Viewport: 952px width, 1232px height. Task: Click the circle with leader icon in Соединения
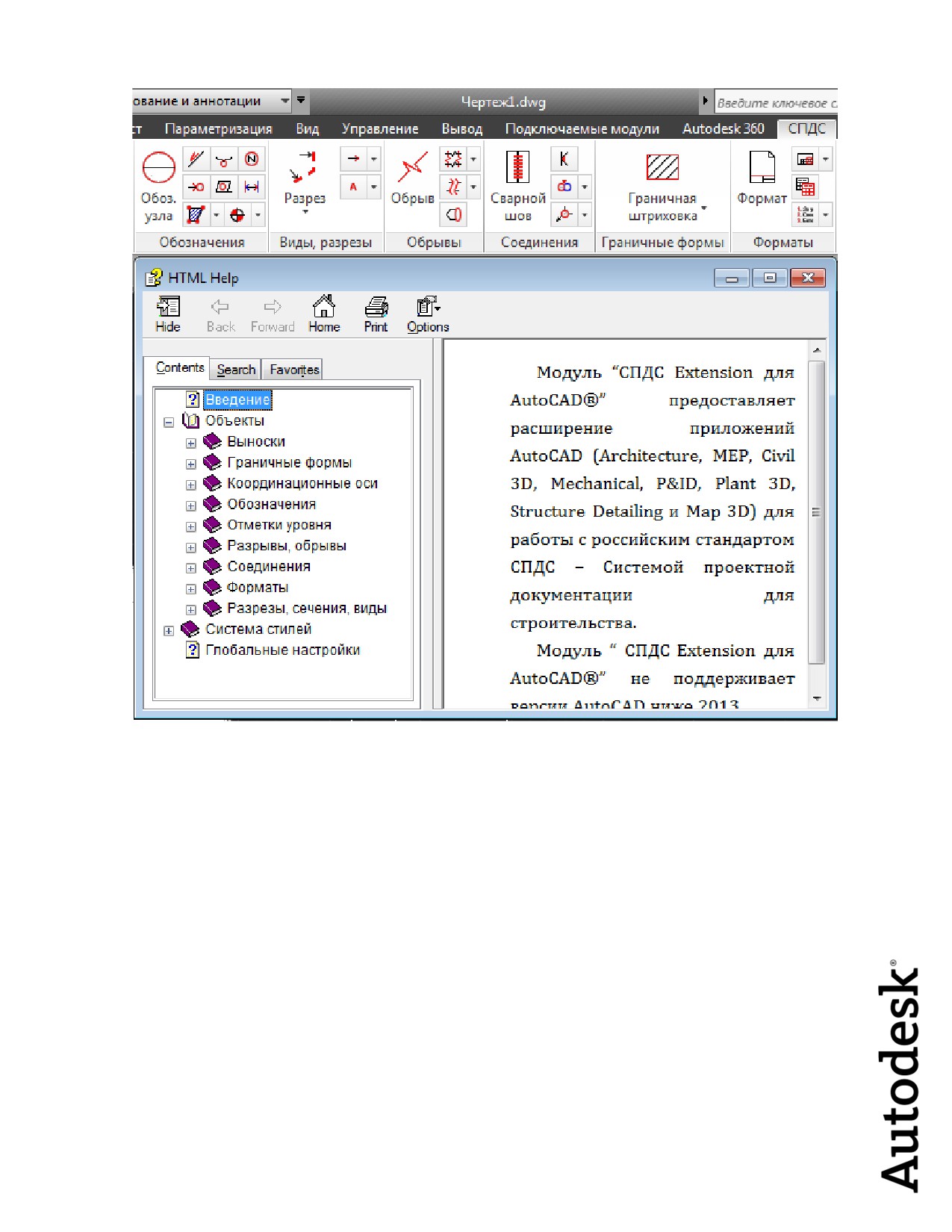pos(564,215)
